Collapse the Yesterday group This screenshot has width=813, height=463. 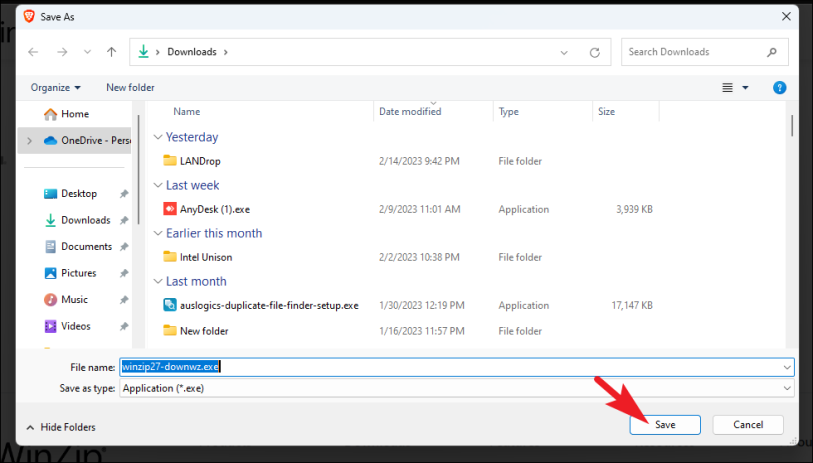tap(157, 137)
